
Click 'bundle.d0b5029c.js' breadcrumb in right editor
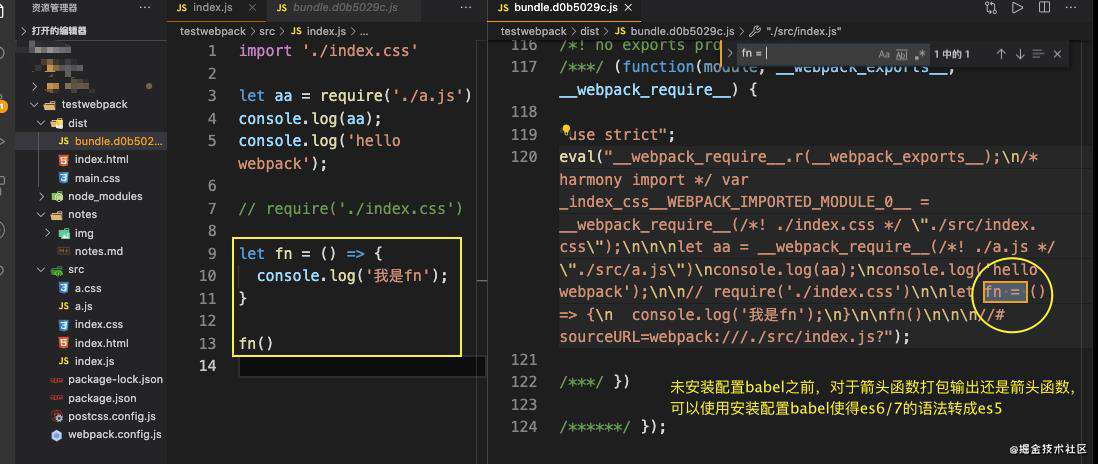click(682, 31)
